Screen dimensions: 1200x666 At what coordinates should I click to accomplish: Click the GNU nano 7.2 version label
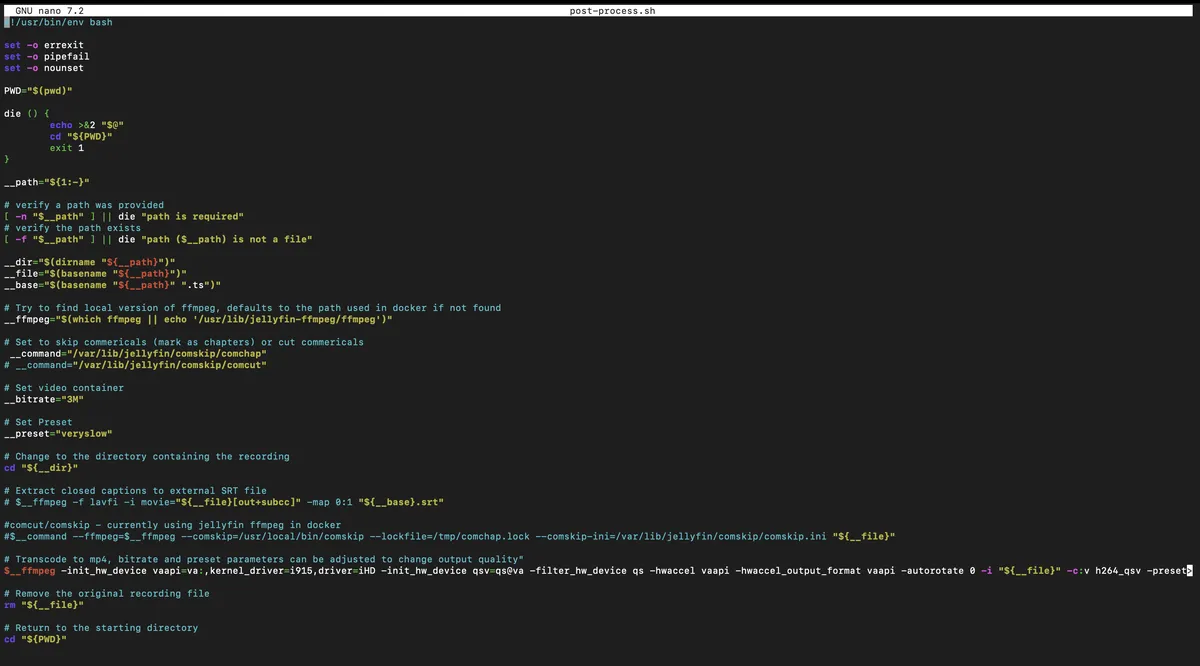(50, 10)
